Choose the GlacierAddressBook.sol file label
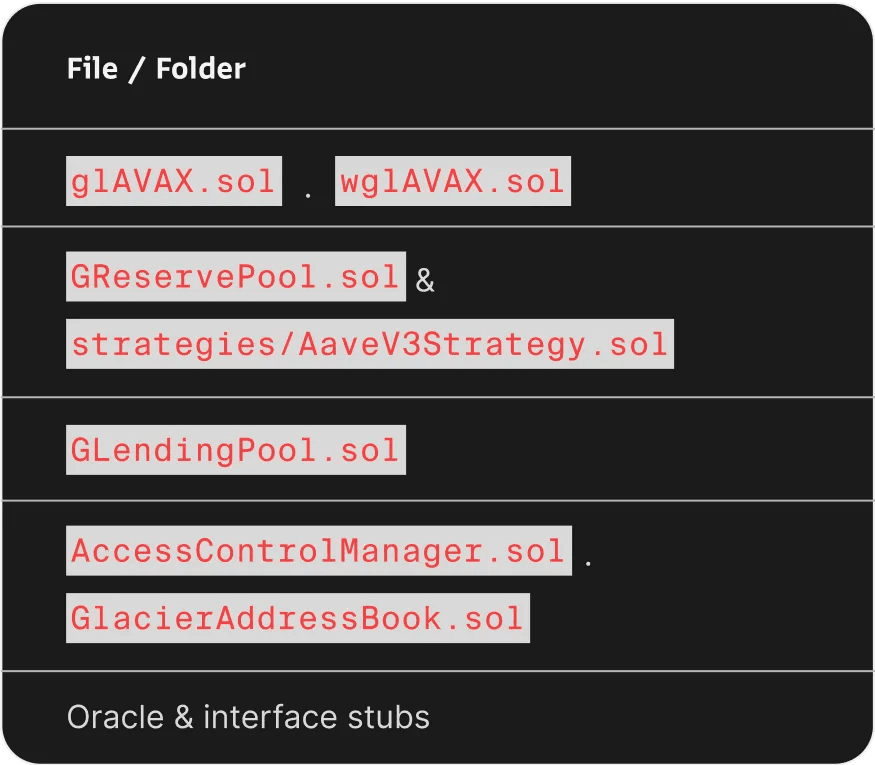The height and width of the screenshot is (765, 875). [298, 618]
